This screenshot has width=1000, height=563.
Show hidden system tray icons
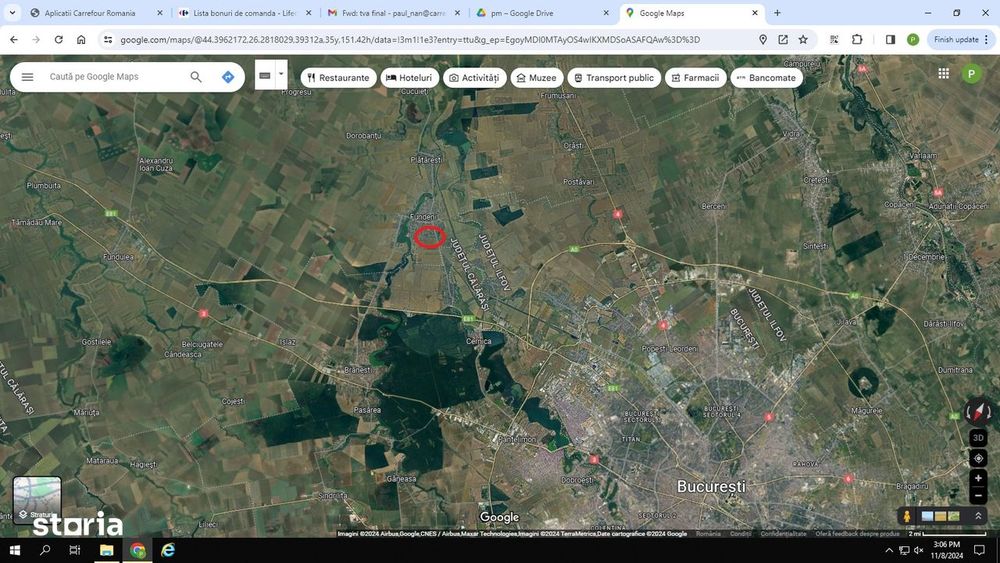tap(889, 550)
